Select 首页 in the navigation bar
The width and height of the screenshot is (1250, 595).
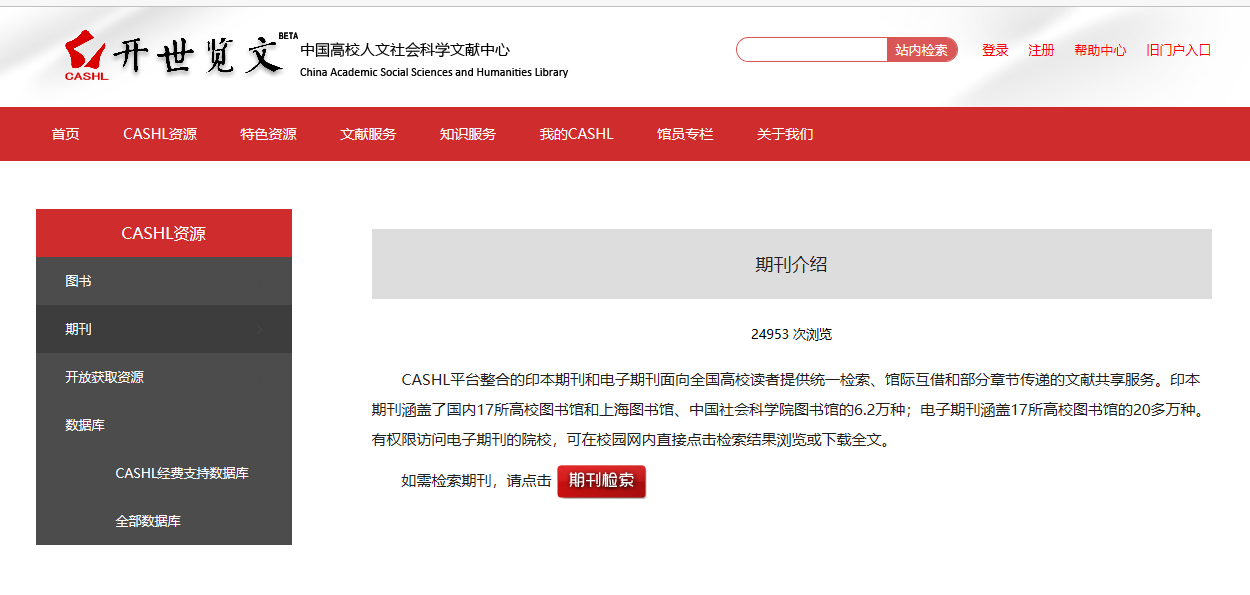coord(66,134)
